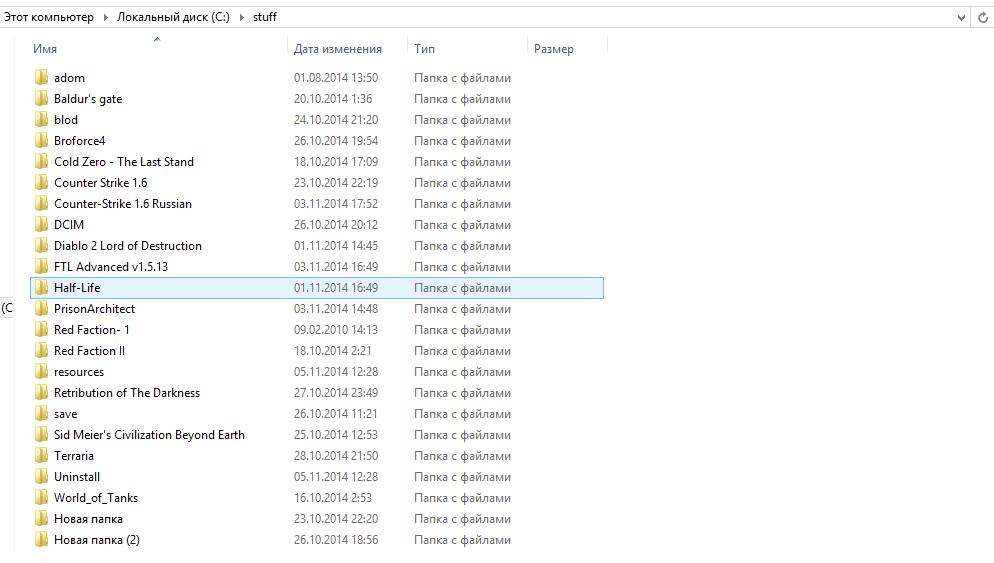This screenshot has width=994, height=563.
Task: Select the name 'Counter Strike 1.6'
Action: [x=101, y=183]
